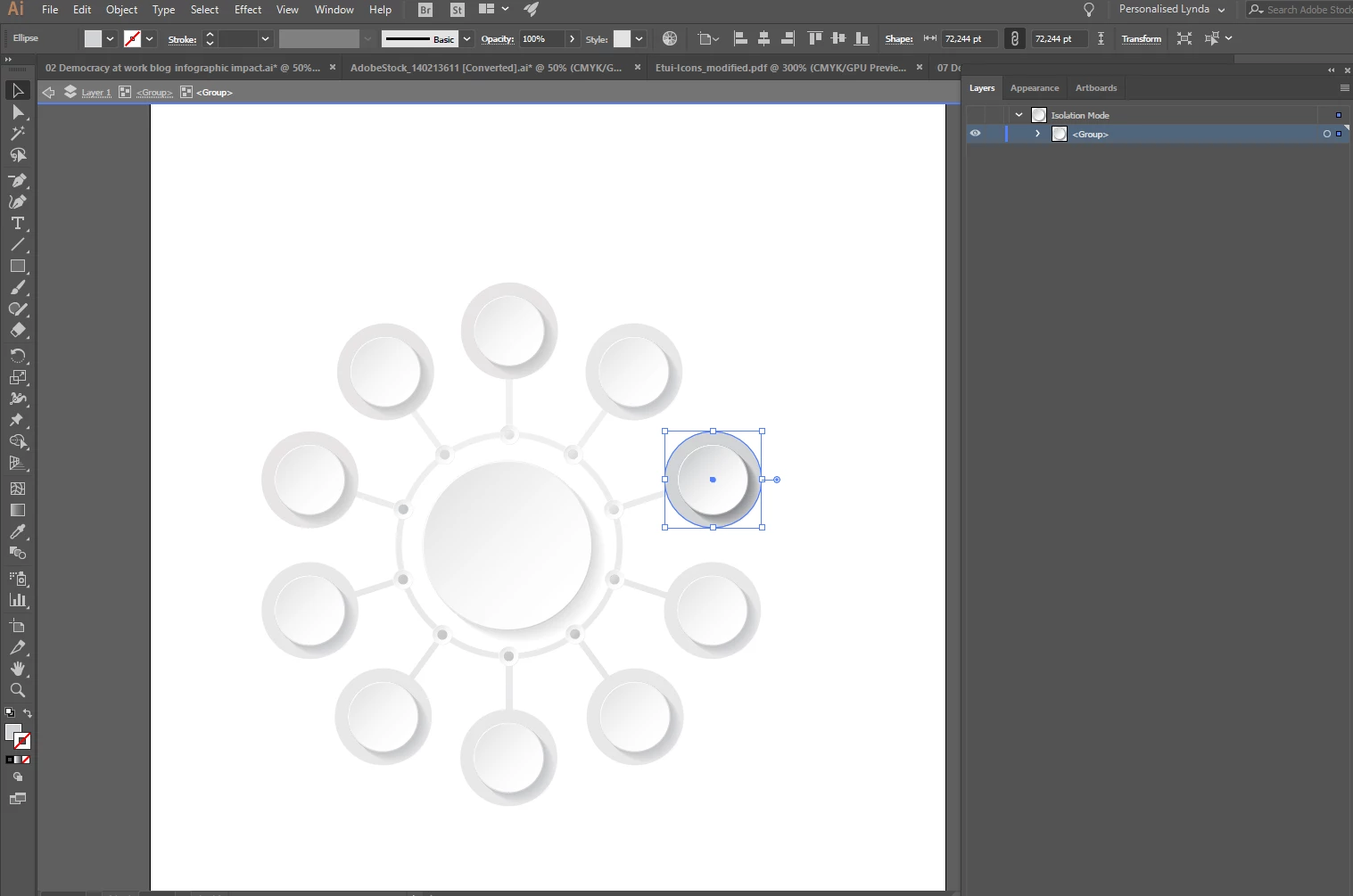1353x896 pixels.
Task: Select the Eyedropper tool
Action: point(18,531)
